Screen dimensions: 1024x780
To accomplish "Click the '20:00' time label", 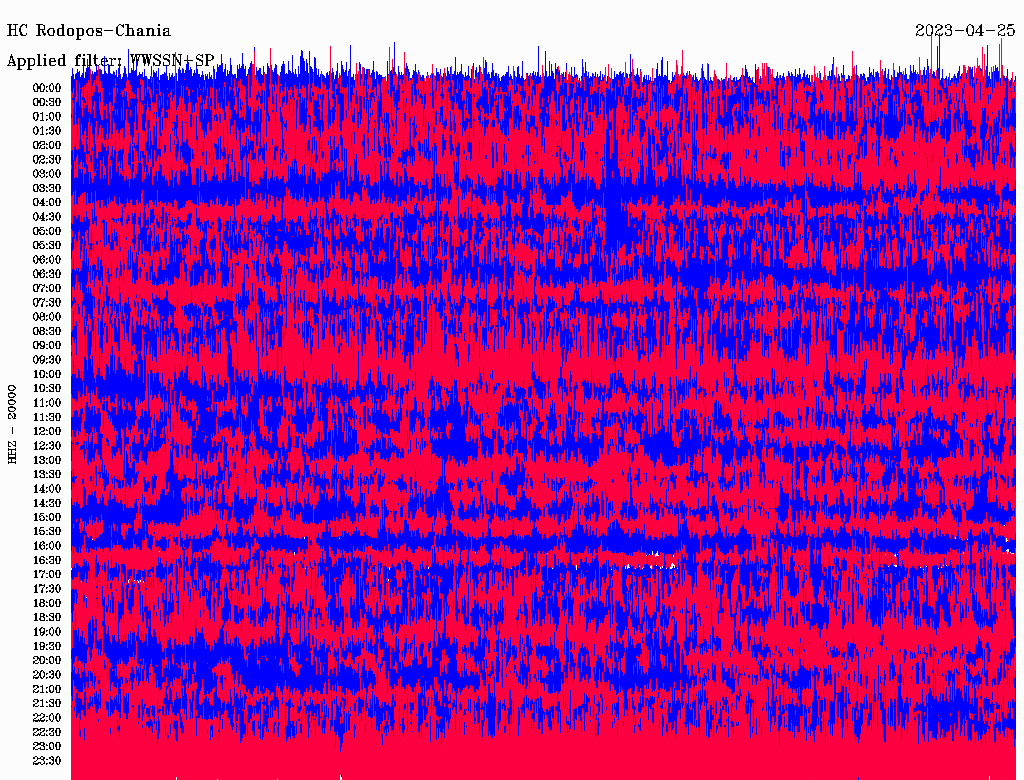I will pos(47,660).
